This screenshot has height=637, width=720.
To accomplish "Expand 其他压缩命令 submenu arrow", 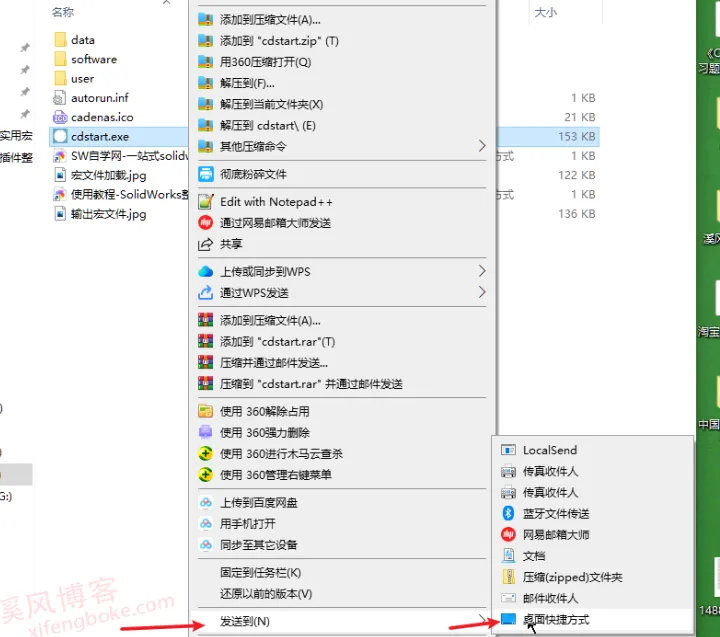I will click(x=482, y=146).
